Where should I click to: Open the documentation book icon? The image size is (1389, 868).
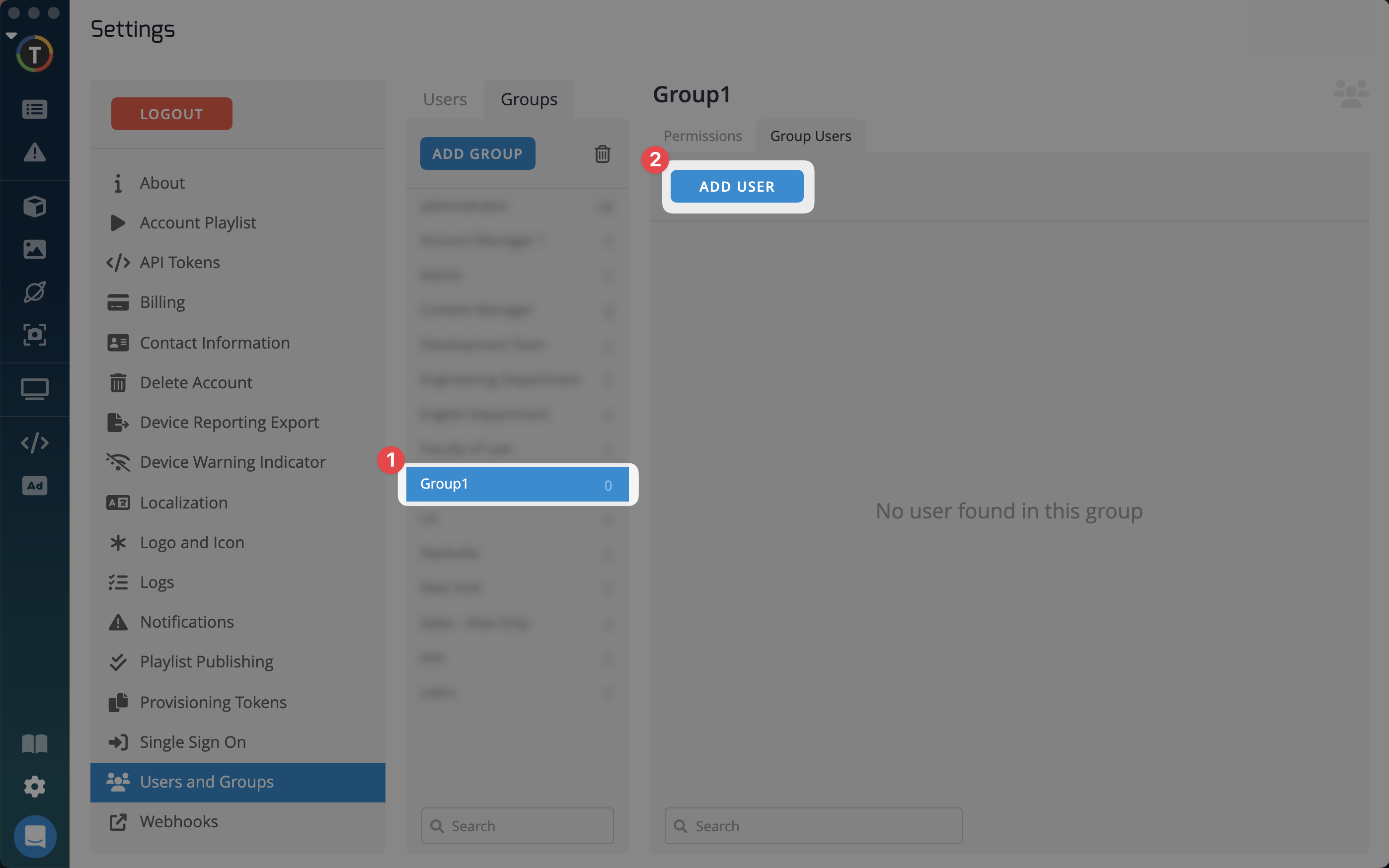coord(34,743)
